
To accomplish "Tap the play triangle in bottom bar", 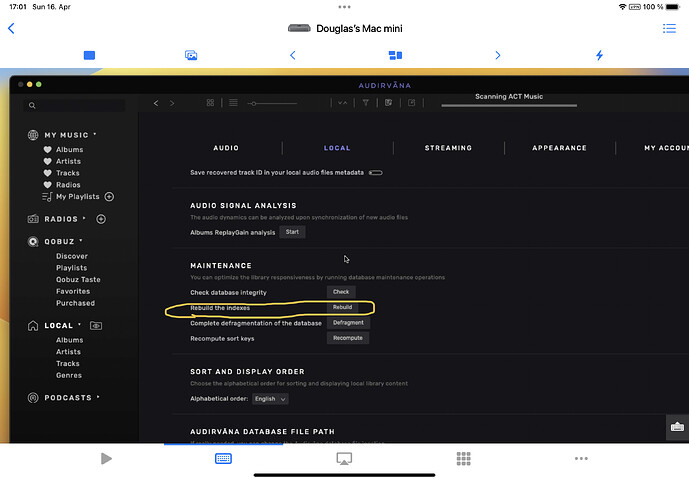I will pos(106,459).
